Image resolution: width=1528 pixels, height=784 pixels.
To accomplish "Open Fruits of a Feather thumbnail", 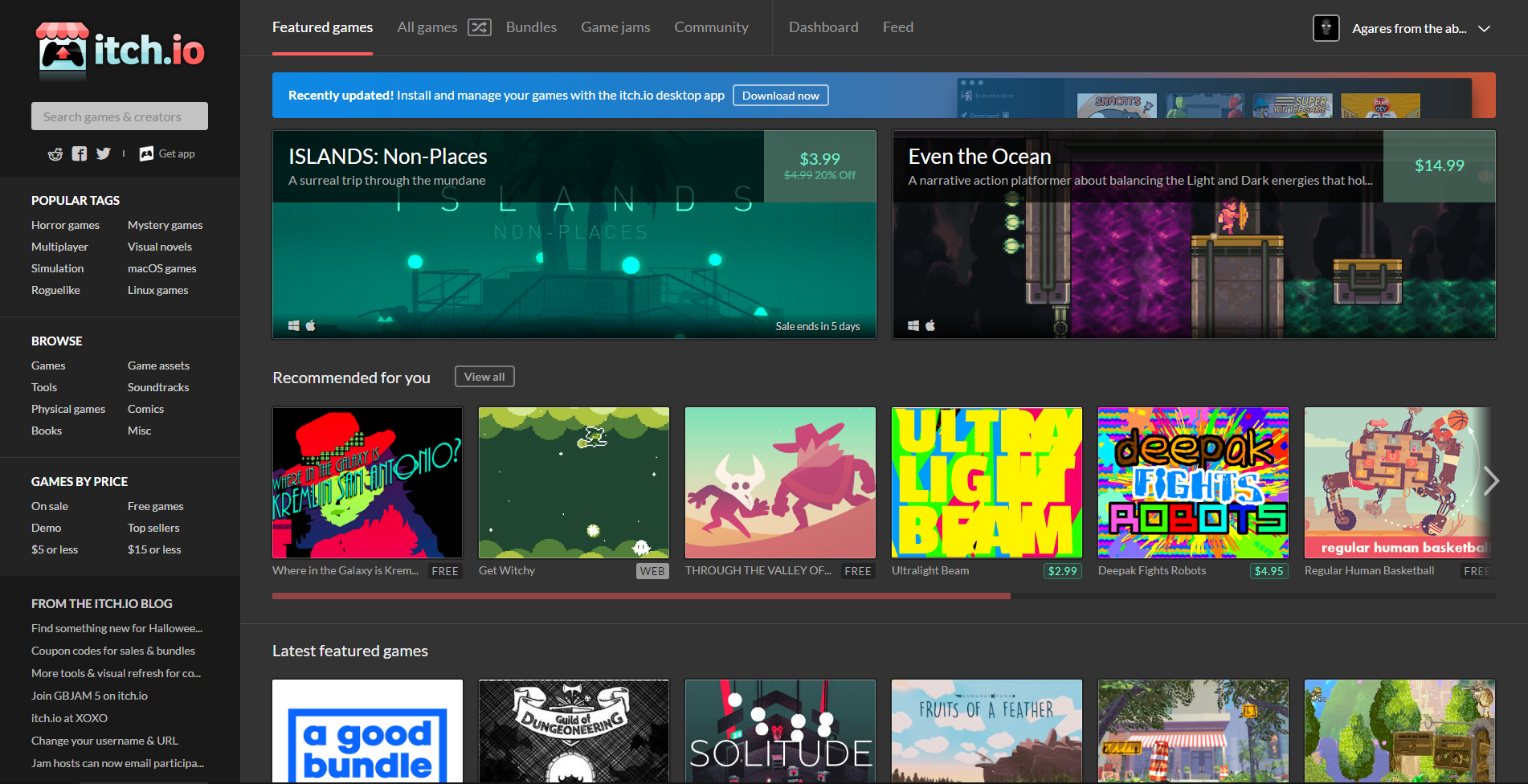I will point(987,731).
